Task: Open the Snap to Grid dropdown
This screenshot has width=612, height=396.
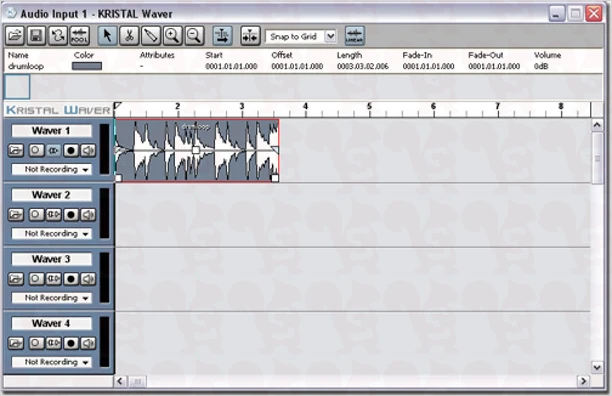Action: (330, 36)
